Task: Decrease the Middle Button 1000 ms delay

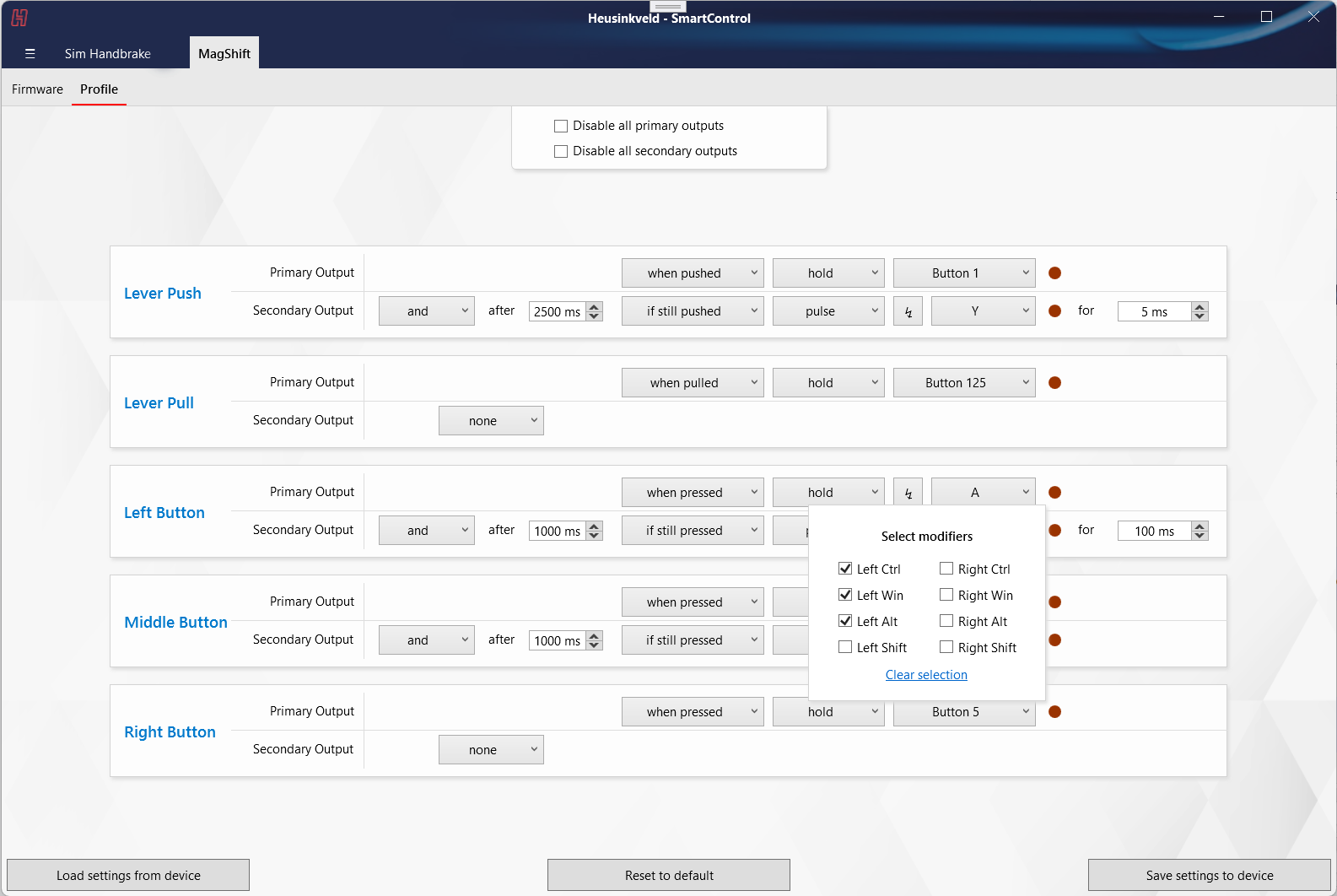Action: pyautogui.click(x=595, y=645)
